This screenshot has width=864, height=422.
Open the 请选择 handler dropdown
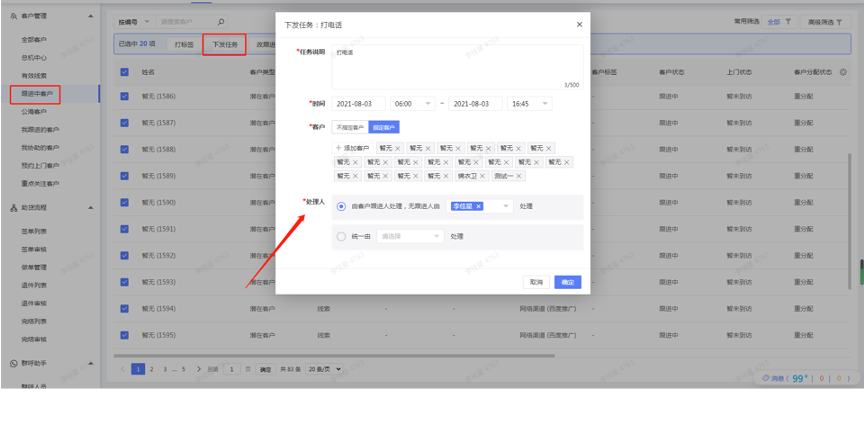click(410, 236)
